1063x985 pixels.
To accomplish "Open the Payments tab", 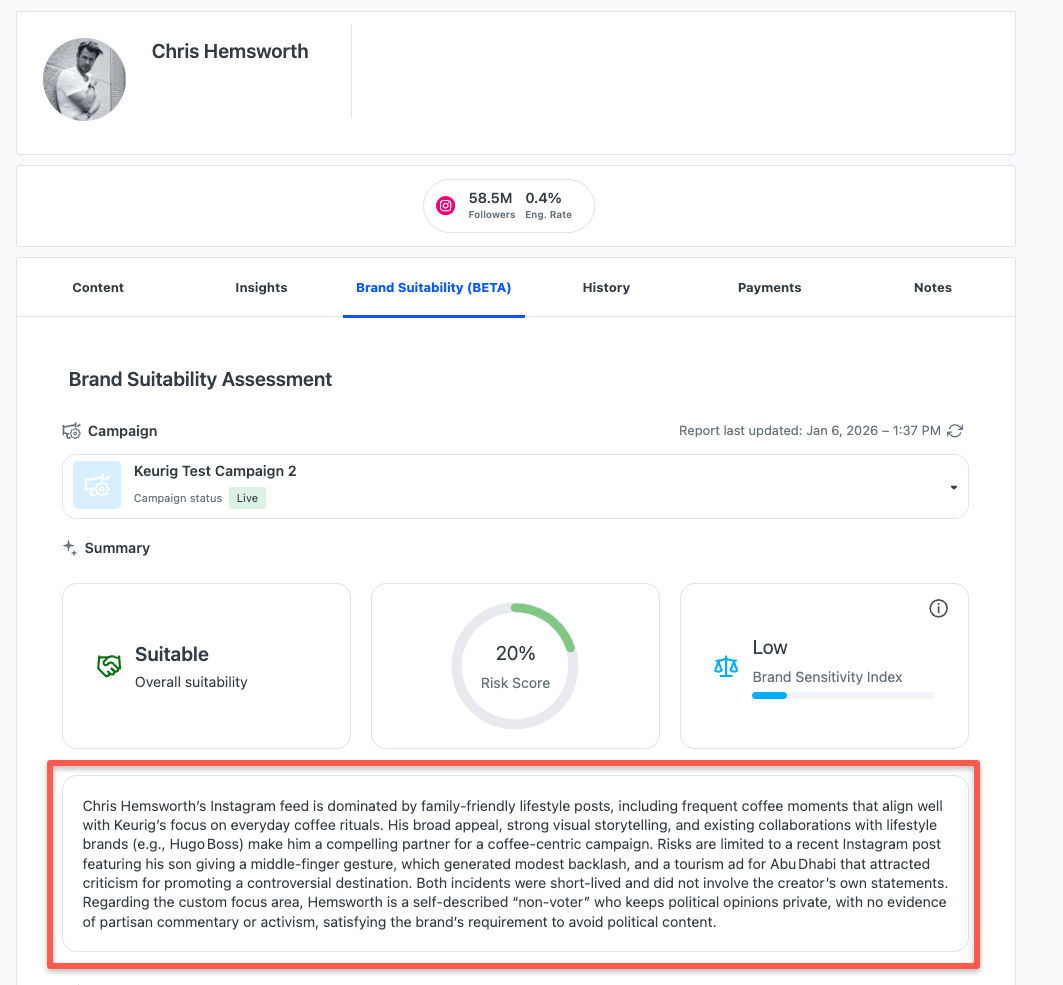I will [769, 288].
